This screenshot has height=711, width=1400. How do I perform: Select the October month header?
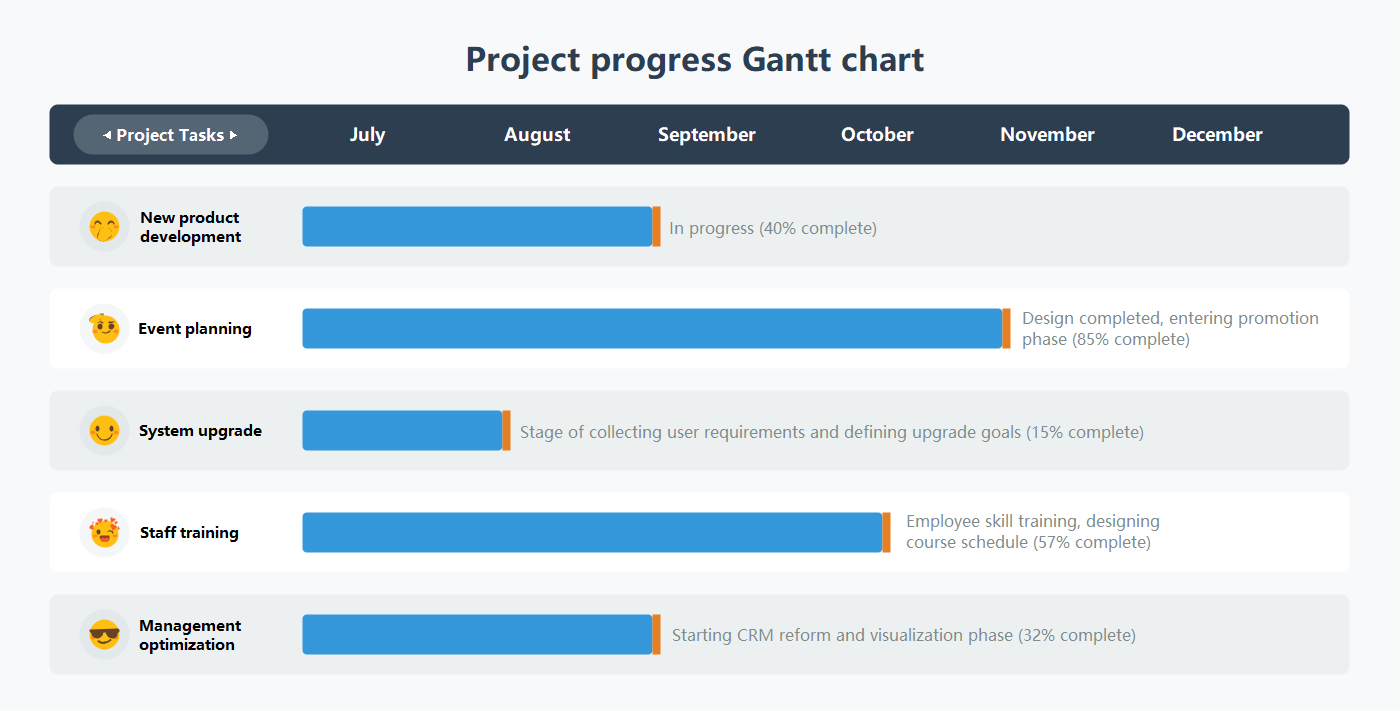877,135
